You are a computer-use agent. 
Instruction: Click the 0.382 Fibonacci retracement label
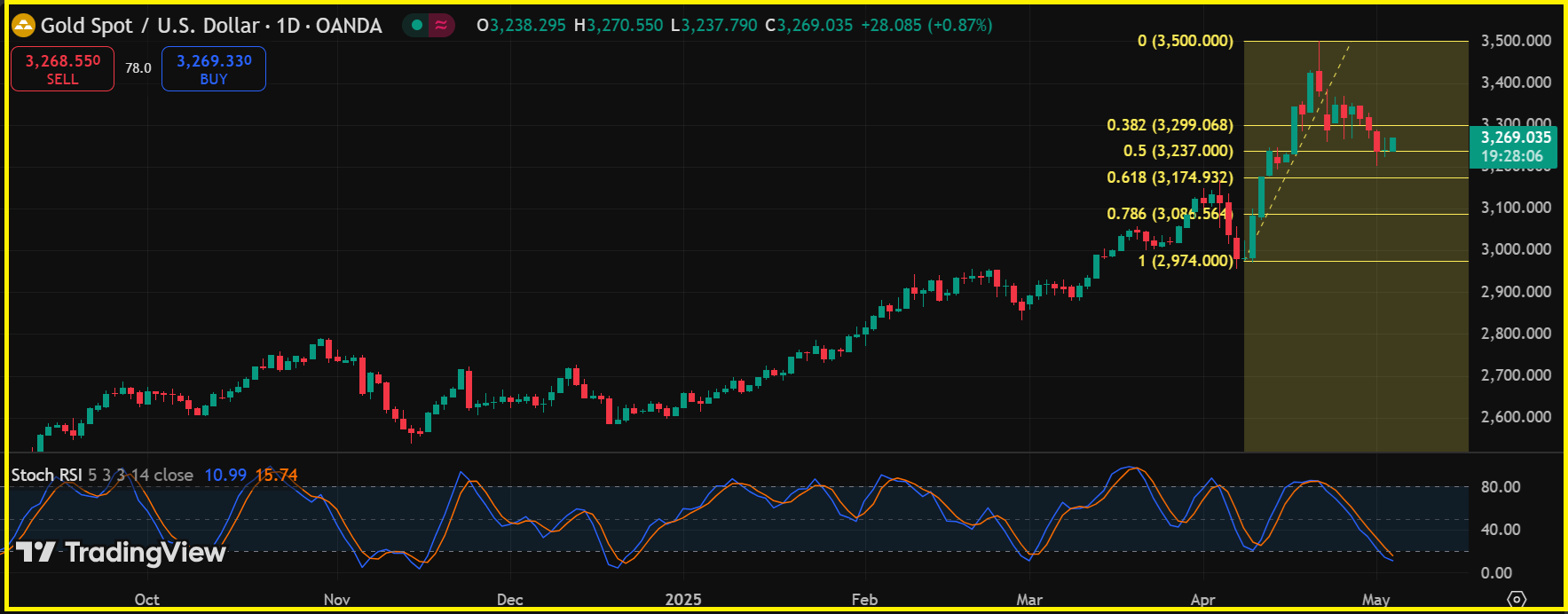1170,125
